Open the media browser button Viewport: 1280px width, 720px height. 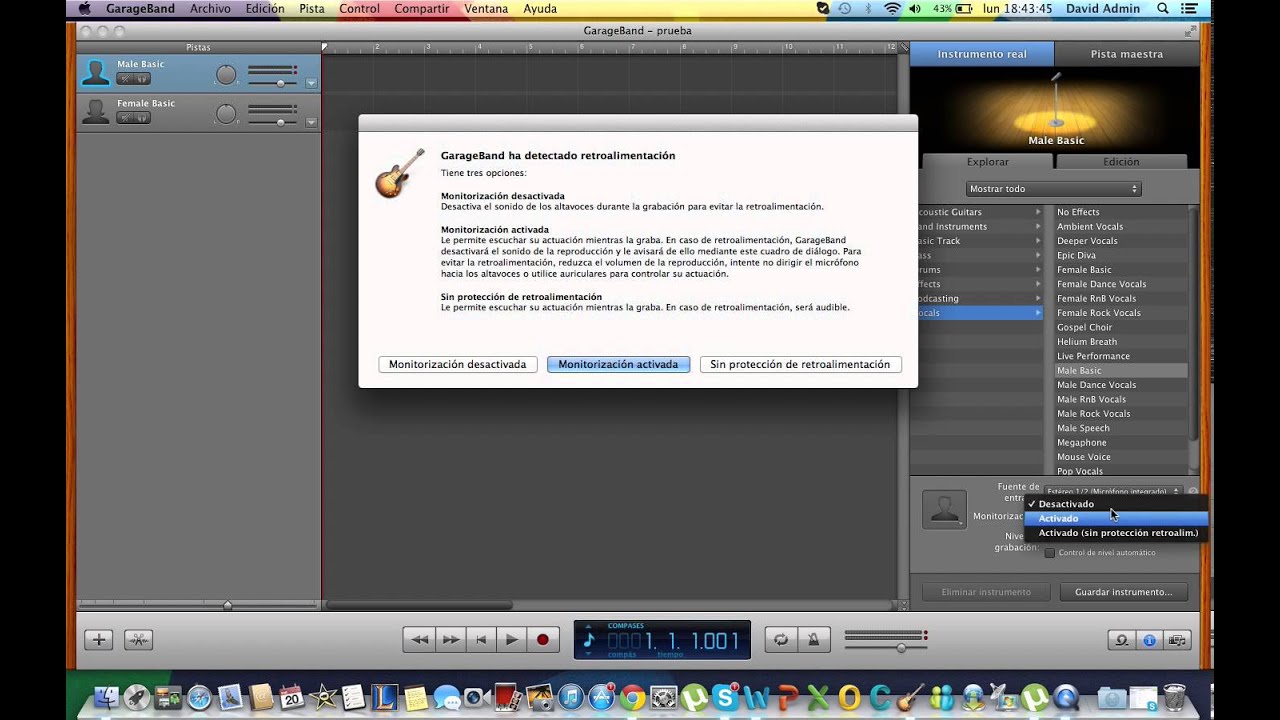click(1177, 640)
